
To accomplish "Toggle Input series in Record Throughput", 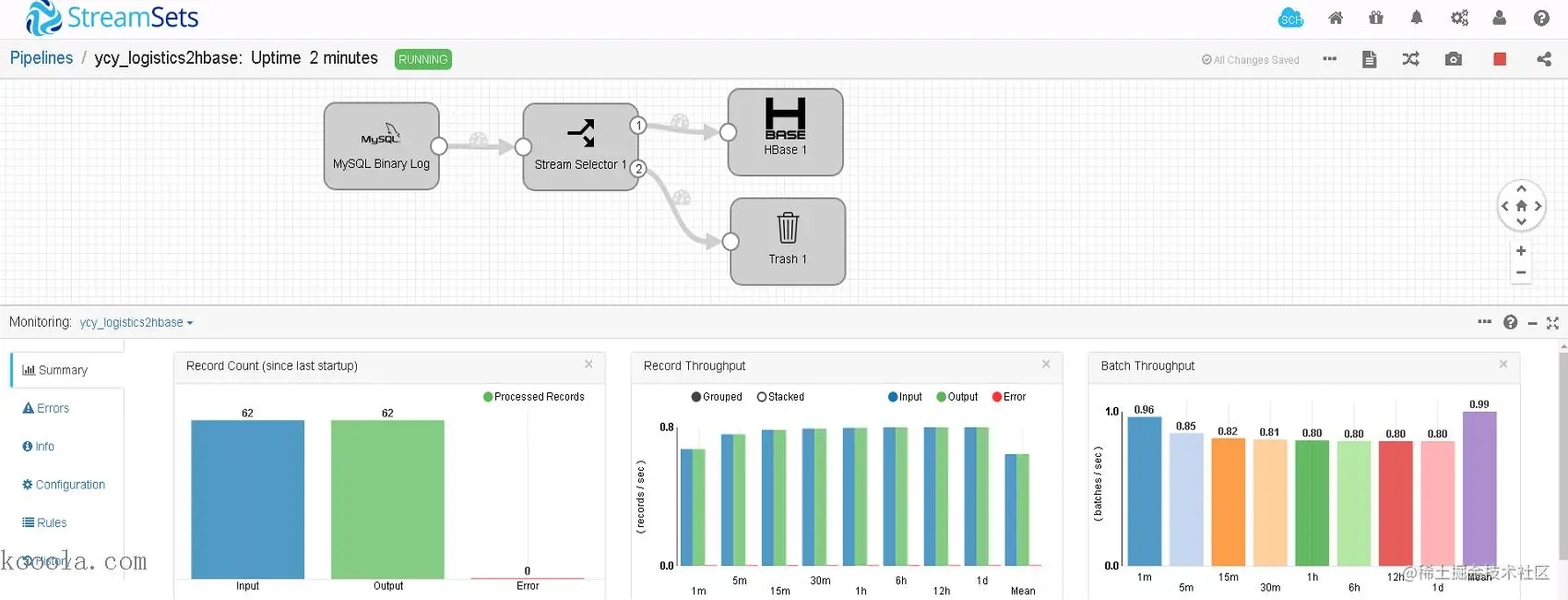I will tap(905, 397).
